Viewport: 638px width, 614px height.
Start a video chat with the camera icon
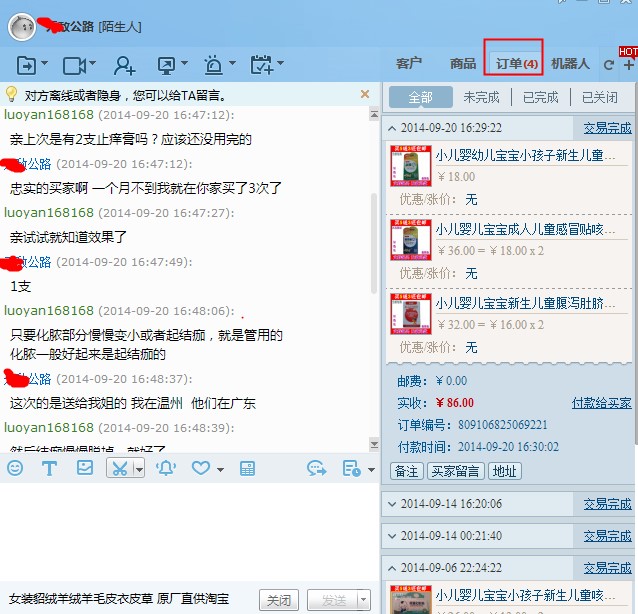tap(74, 65)
